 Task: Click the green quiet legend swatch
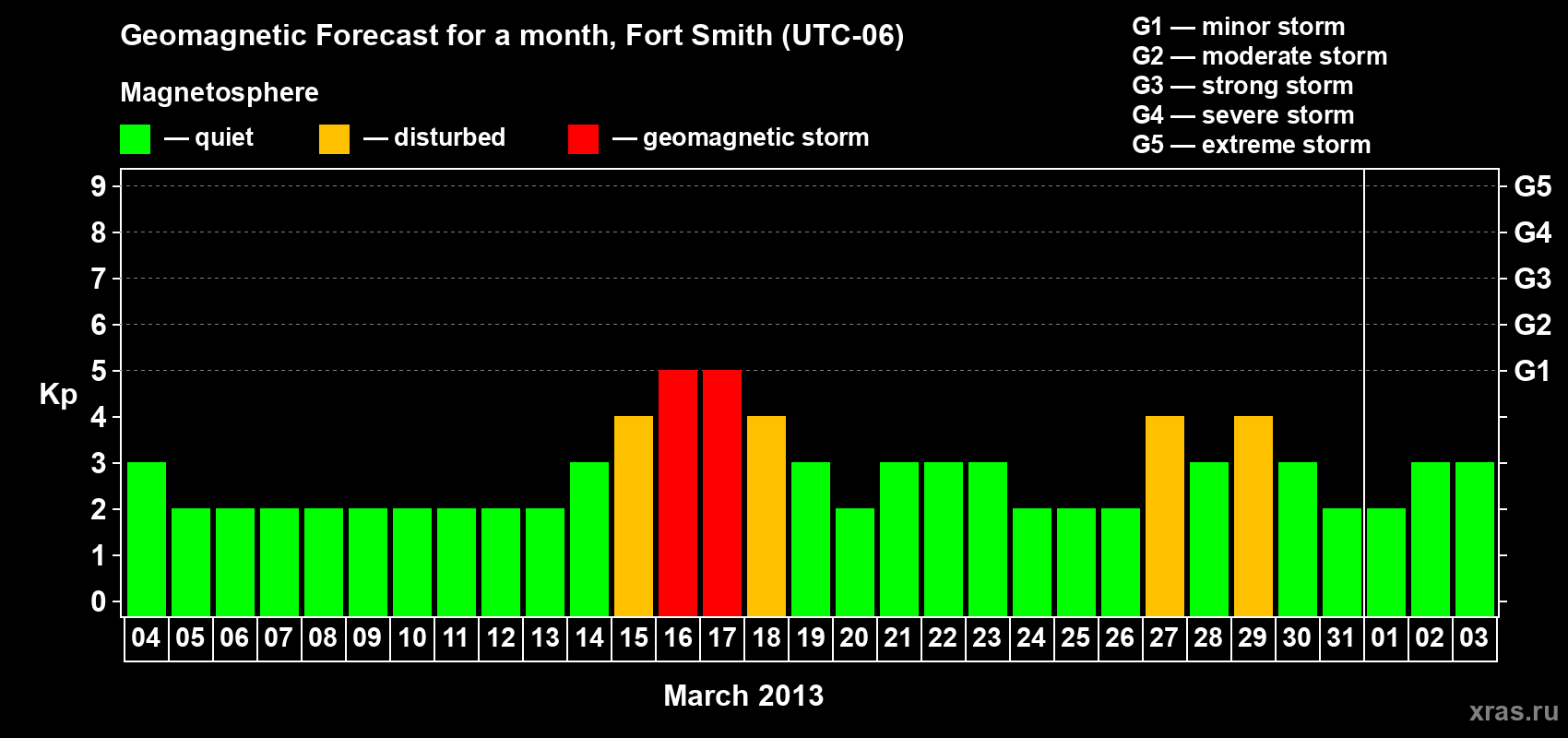pos(135,139)
